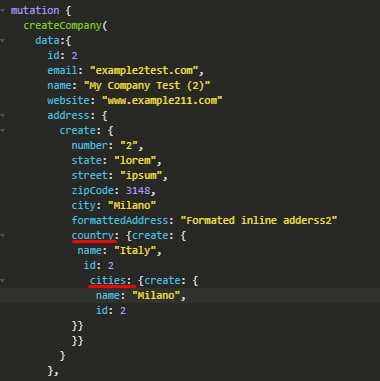The image size is (380, 381).
Task: Collapse the mutation block fold arrow
Action: point(2,11)
